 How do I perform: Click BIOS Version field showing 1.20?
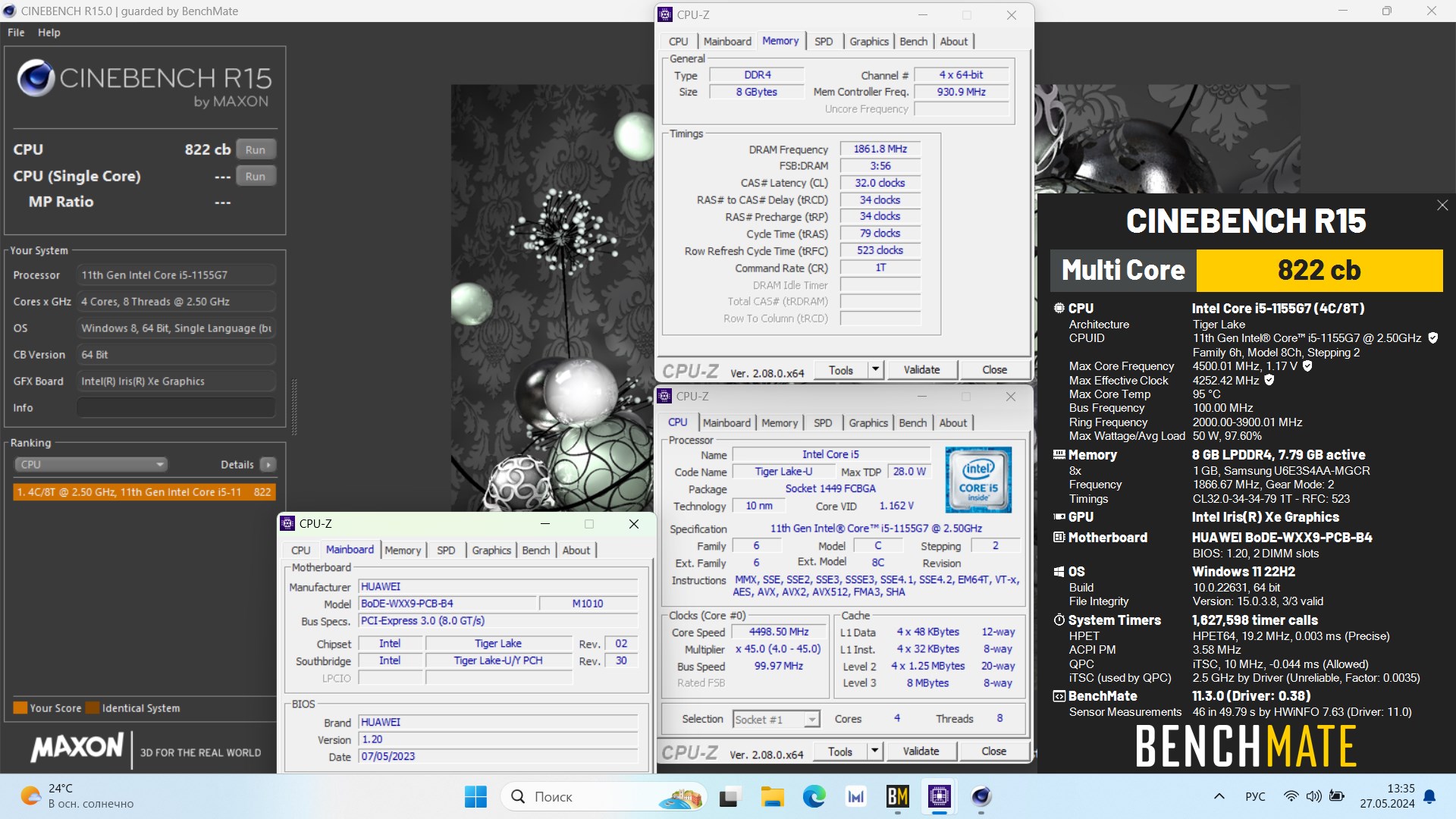click(x=497, y=739)
